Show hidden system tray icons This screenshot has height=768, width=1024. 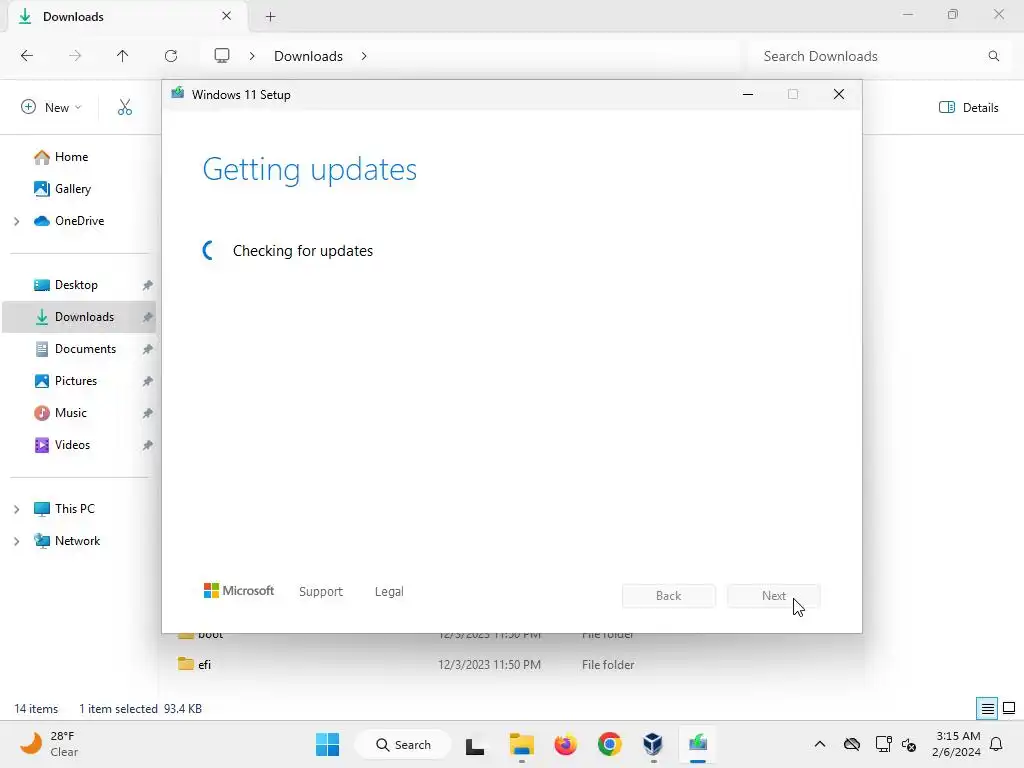tap(820, 744)
